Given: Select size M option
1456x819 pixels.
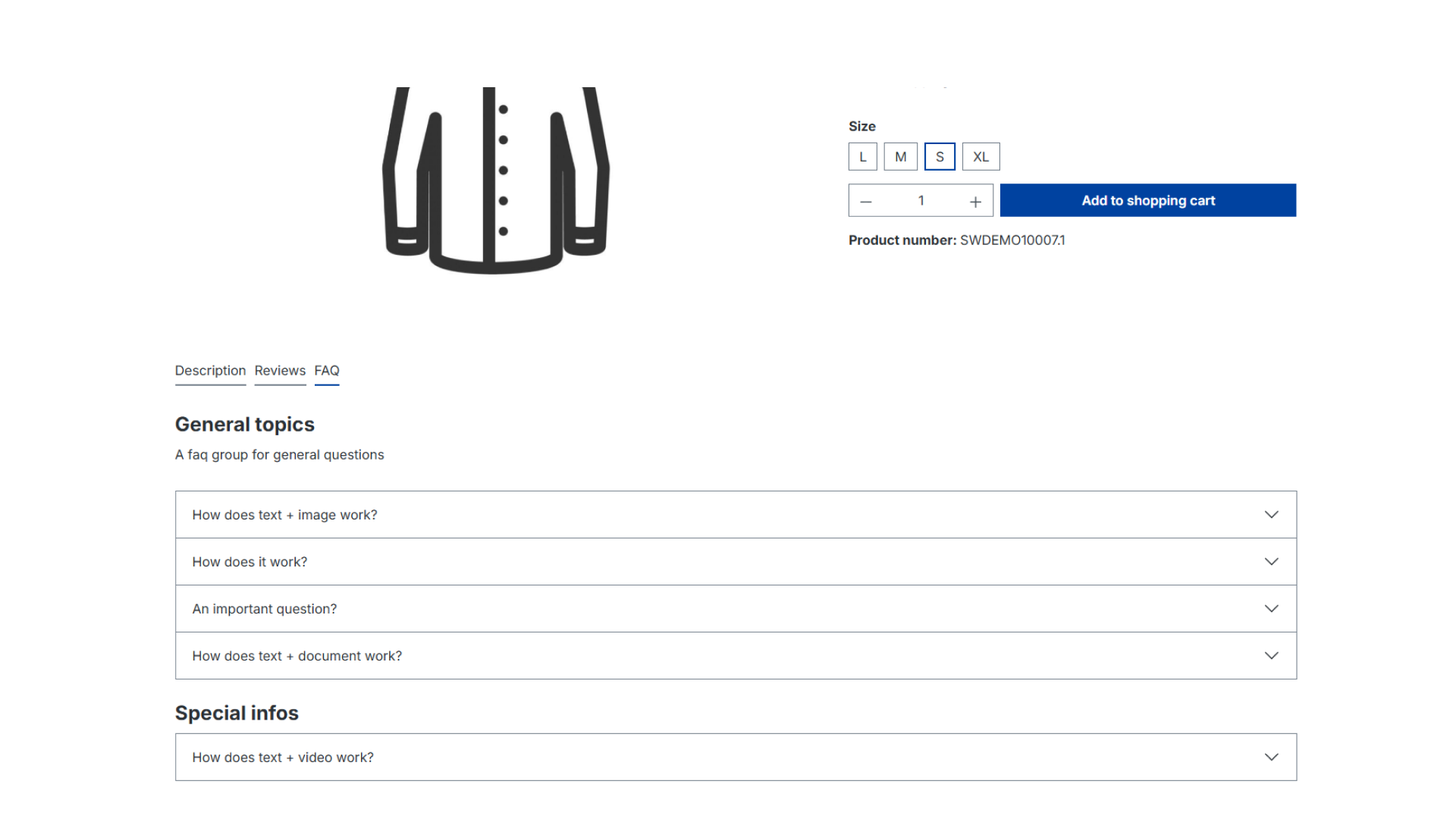Looking at the screenshot, I should pyautogui.click(x=901, y=157).
